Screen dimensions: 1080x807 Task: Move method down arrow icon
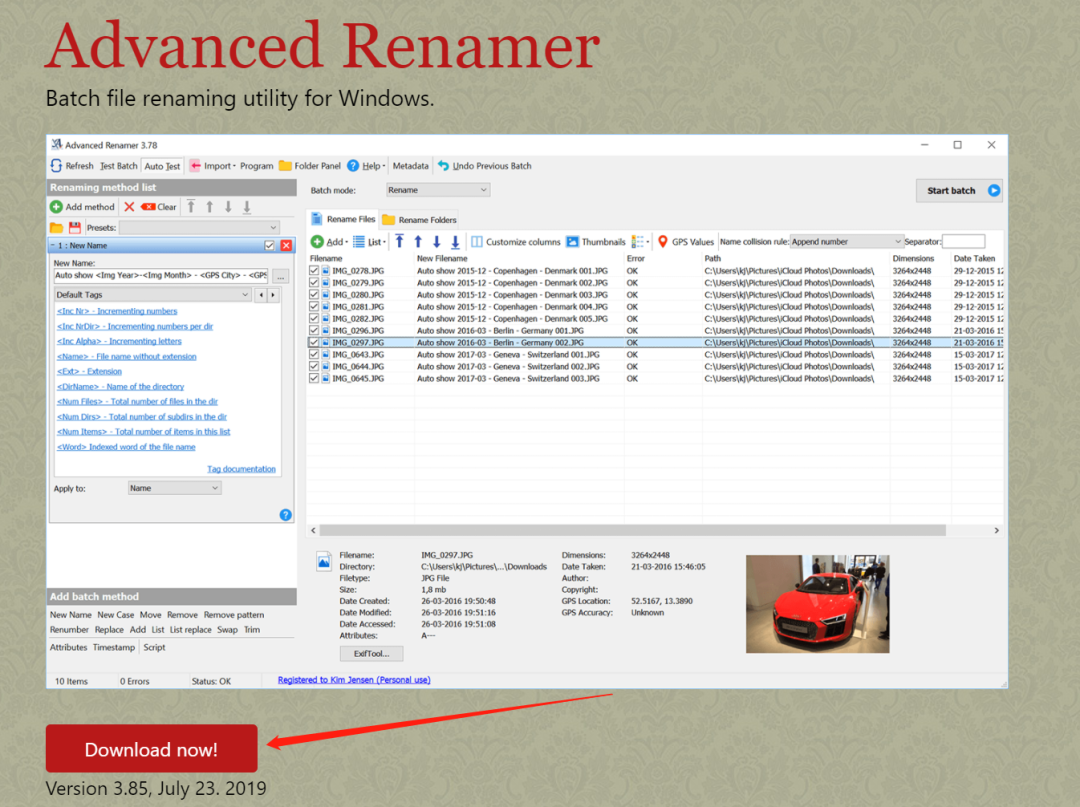228,207
